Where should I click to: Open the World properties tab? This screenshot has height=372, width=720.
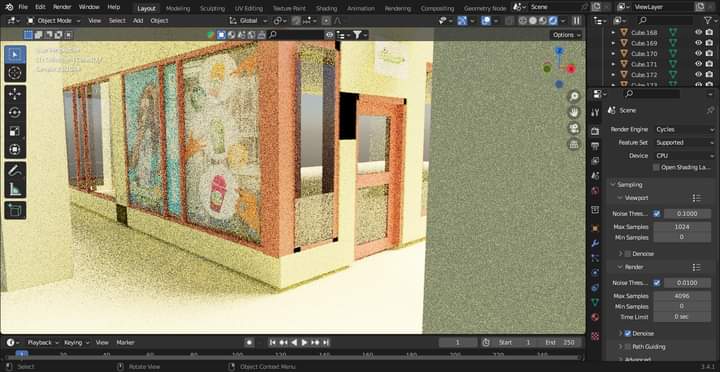point(595,191)
